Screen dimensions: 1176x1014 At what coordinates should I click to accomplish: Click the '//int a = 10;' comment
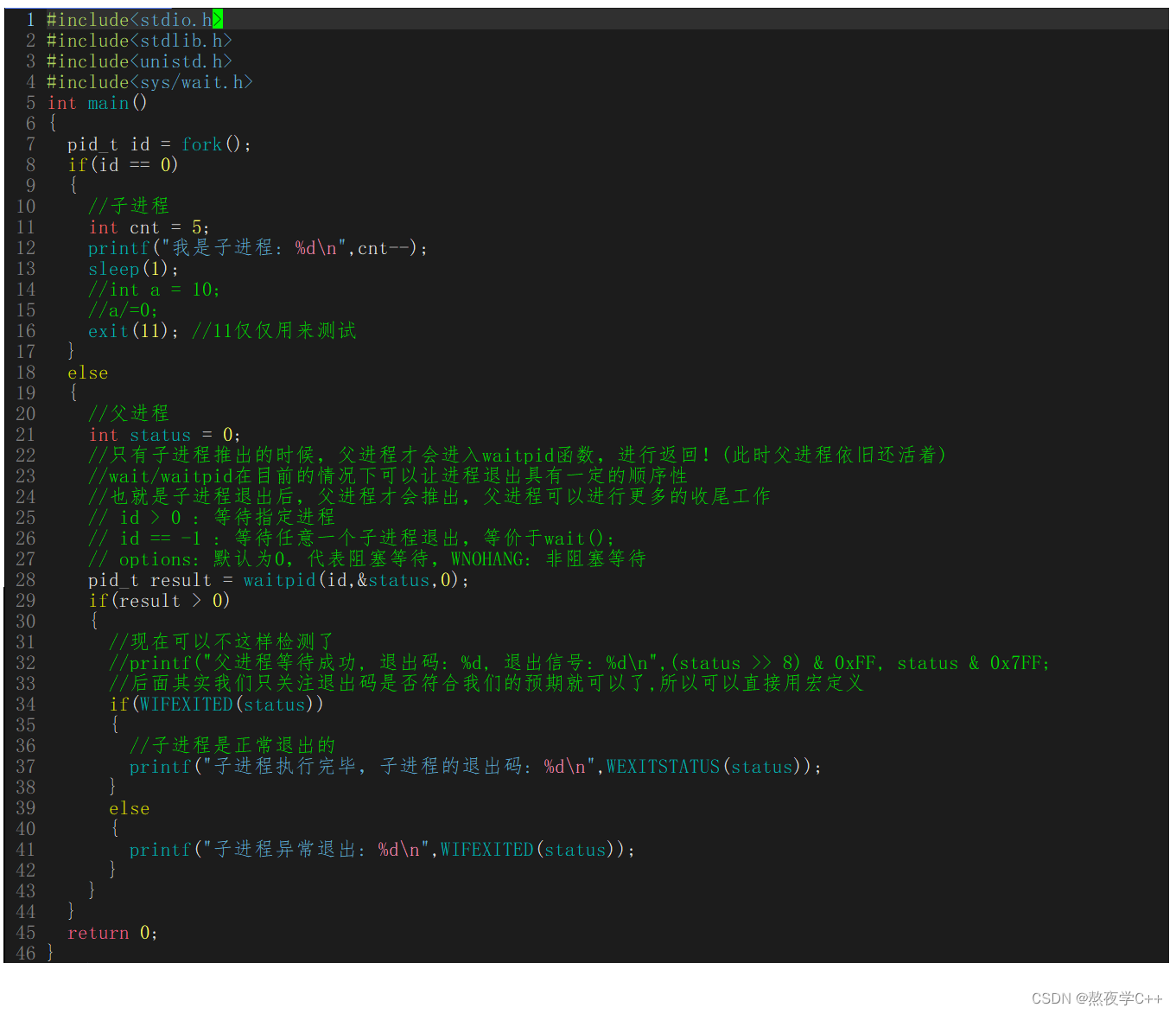[154, 289]
